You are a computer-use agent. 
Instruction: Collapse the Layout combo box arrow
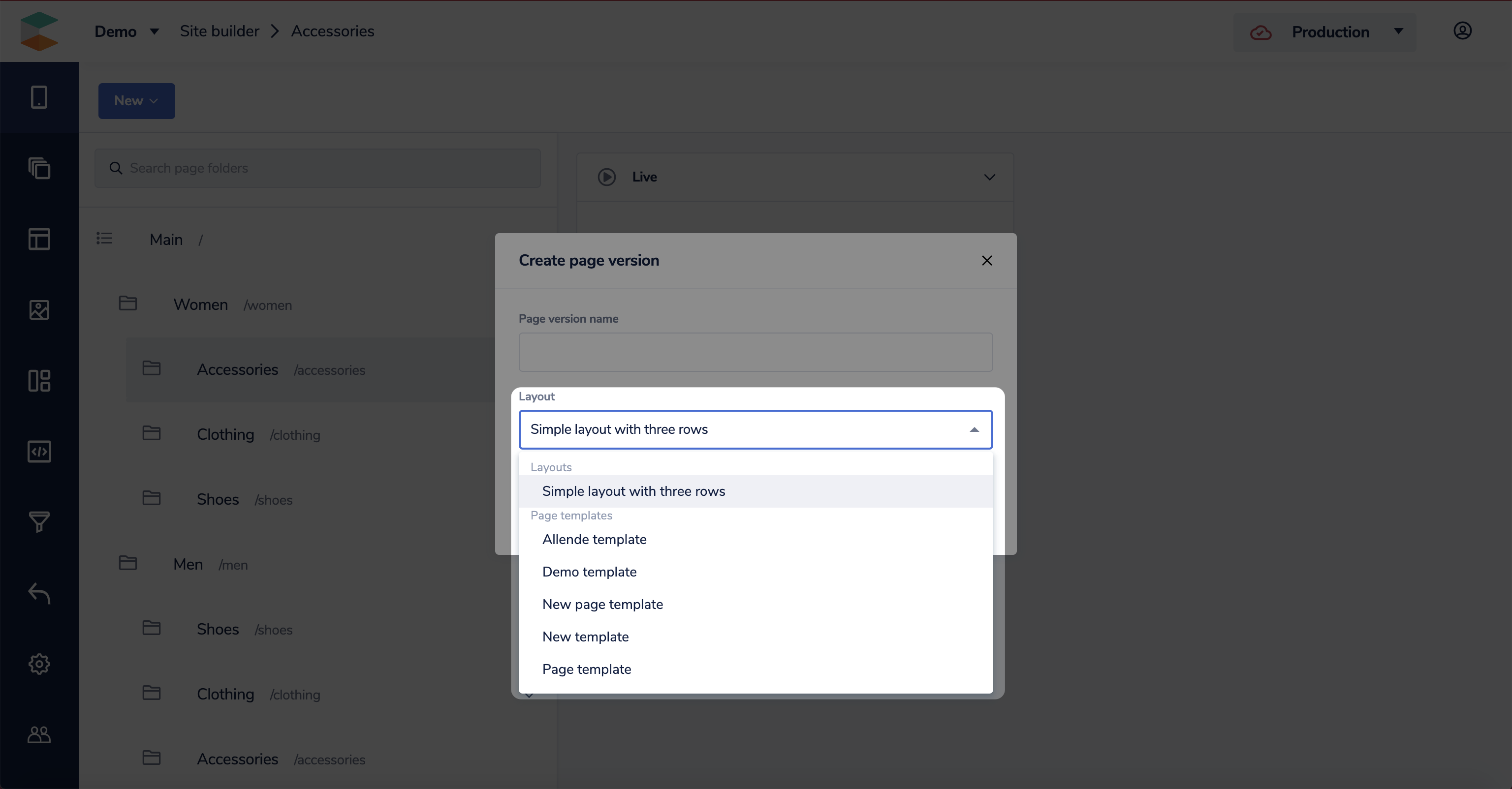click(x=974, y=430)
